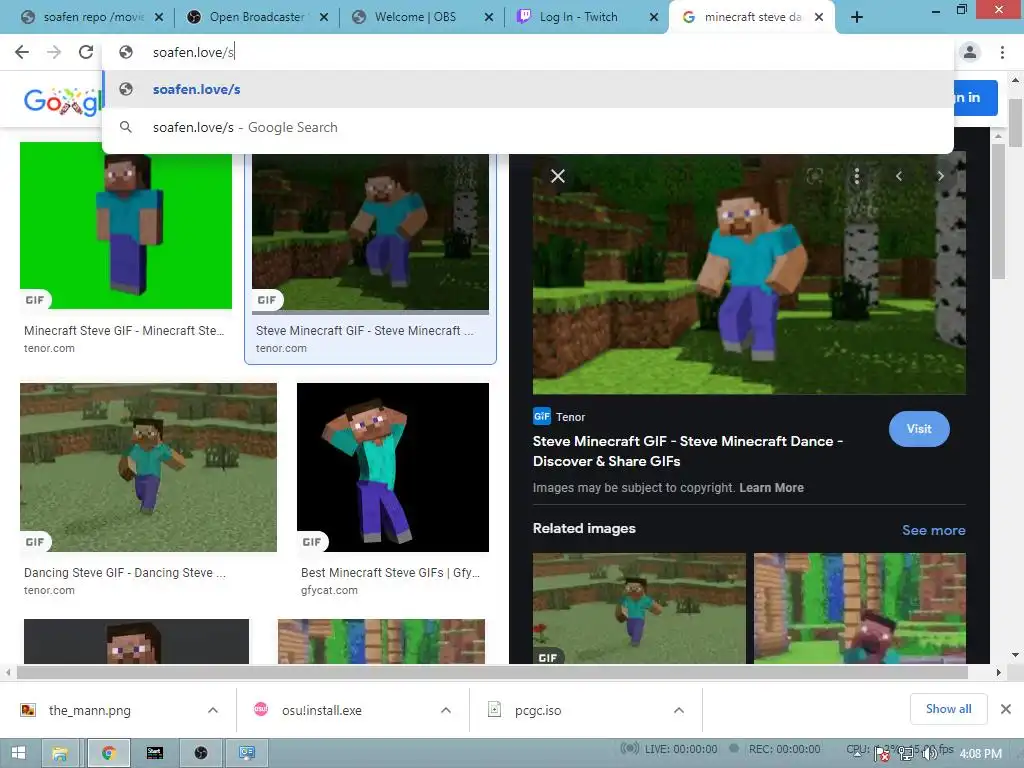Go back to the previous page
Image resolution: width=1024 pixels, height=768 pixels.
[22, 52]
